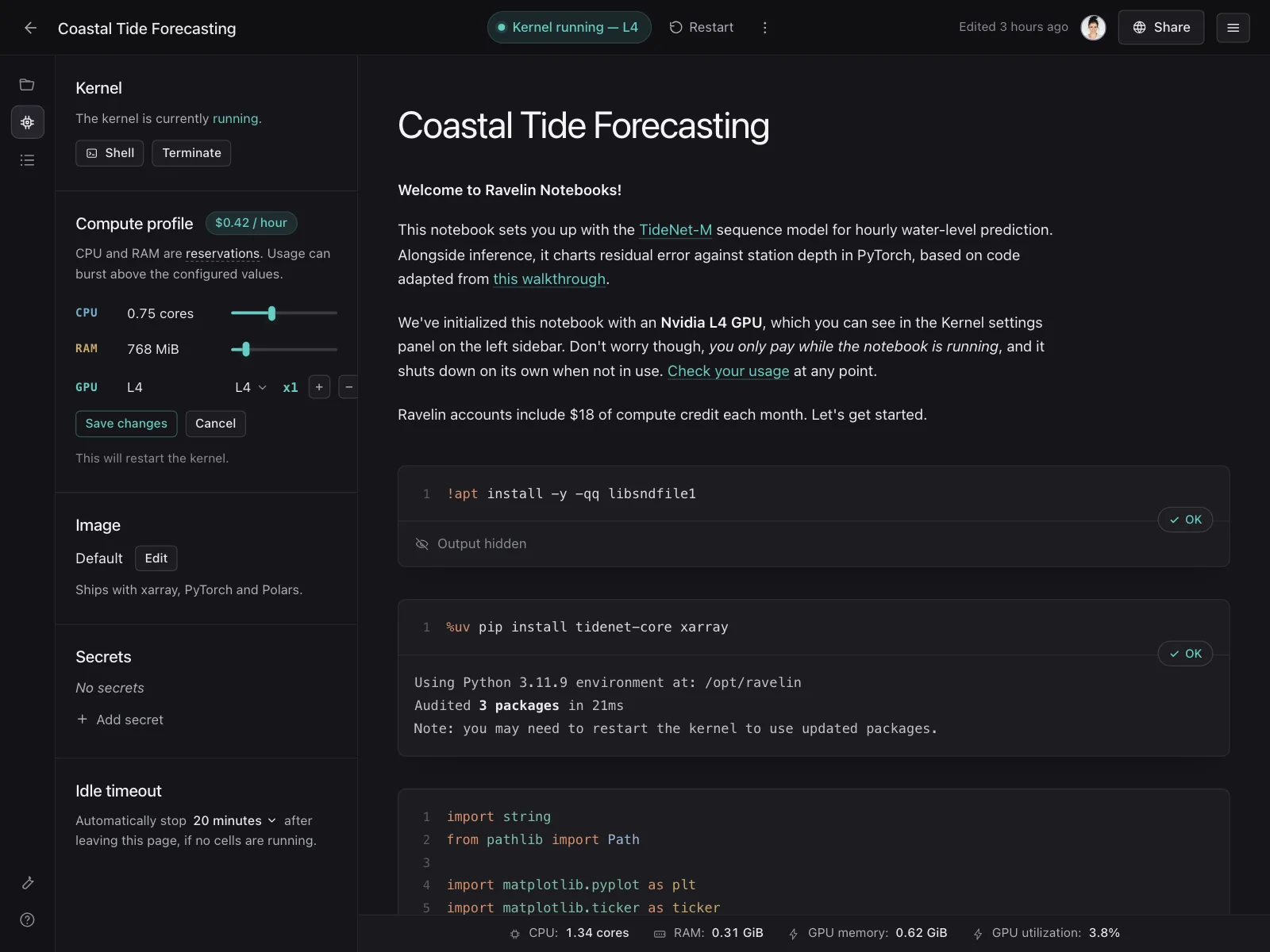Edit the Default image

point(156,559)
